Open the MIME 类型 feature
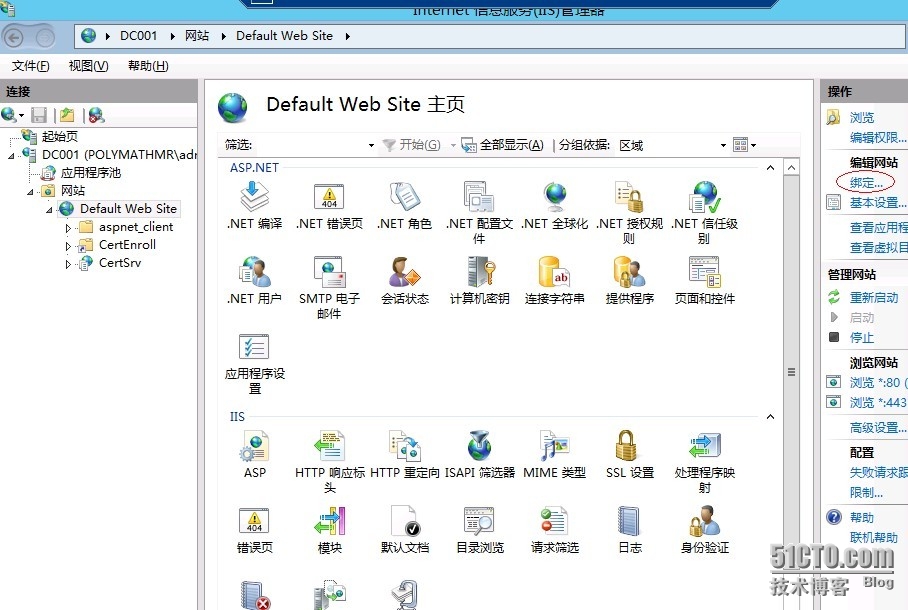Screen dimensions: 908x610 (x=554, y=454)
